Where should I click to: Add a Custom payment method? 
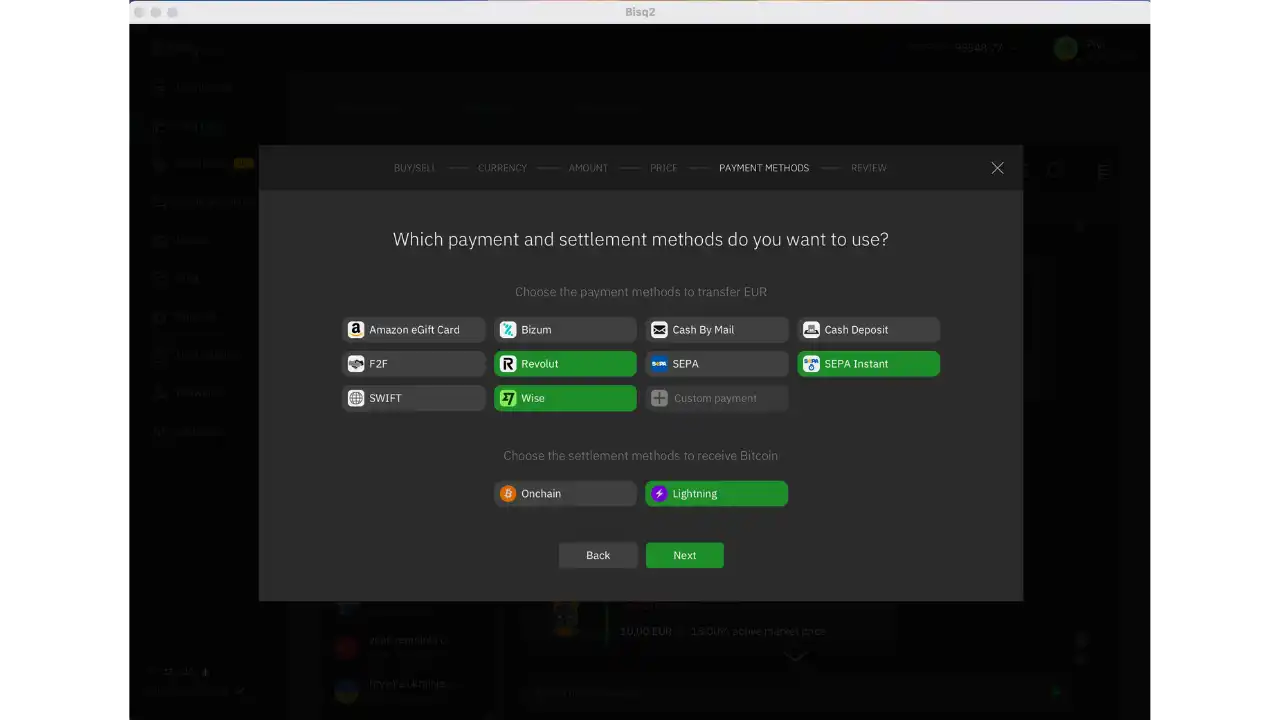click(x=716, y=398)
